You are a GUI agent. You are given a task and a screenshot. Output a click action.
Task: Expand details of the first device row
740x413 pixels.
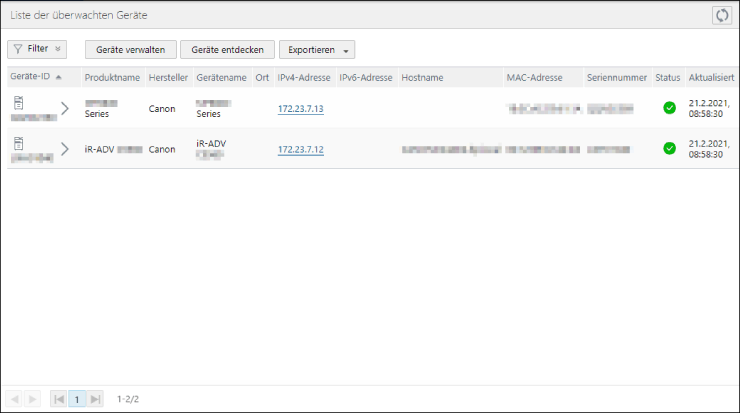pyautogui.click(x=65, y=108)
